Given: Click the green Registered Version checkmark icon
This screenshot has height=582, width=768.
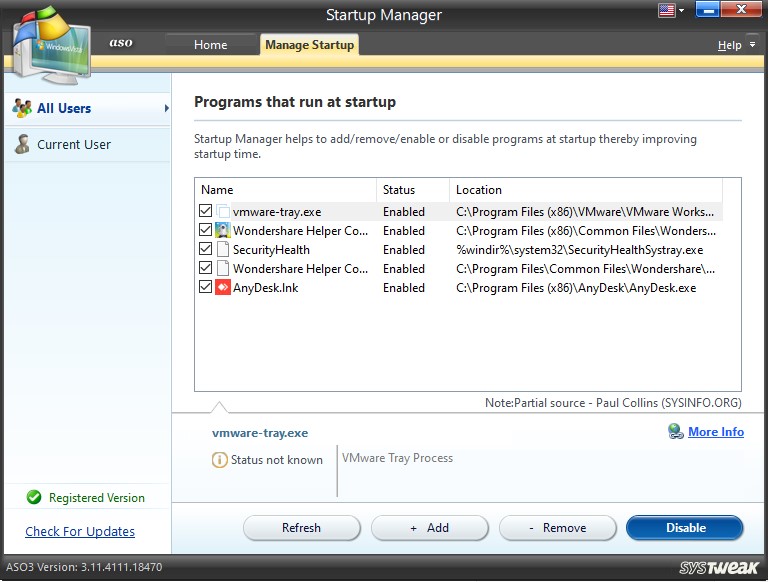Looking at the screenshot, I should 34,498.
